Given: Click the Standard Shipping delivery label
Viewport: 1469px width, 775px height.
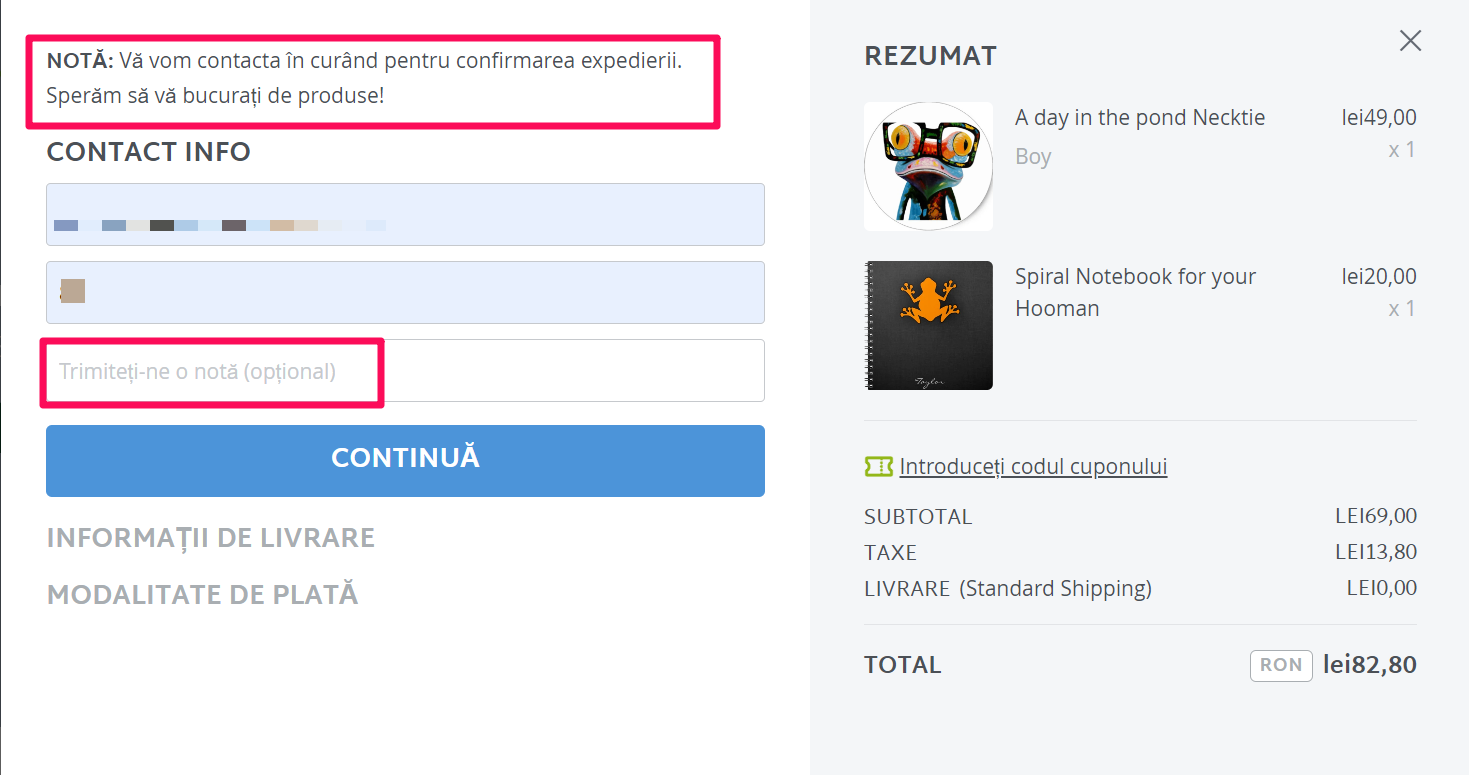Looking at the screenshot, I should [1055, 589].
